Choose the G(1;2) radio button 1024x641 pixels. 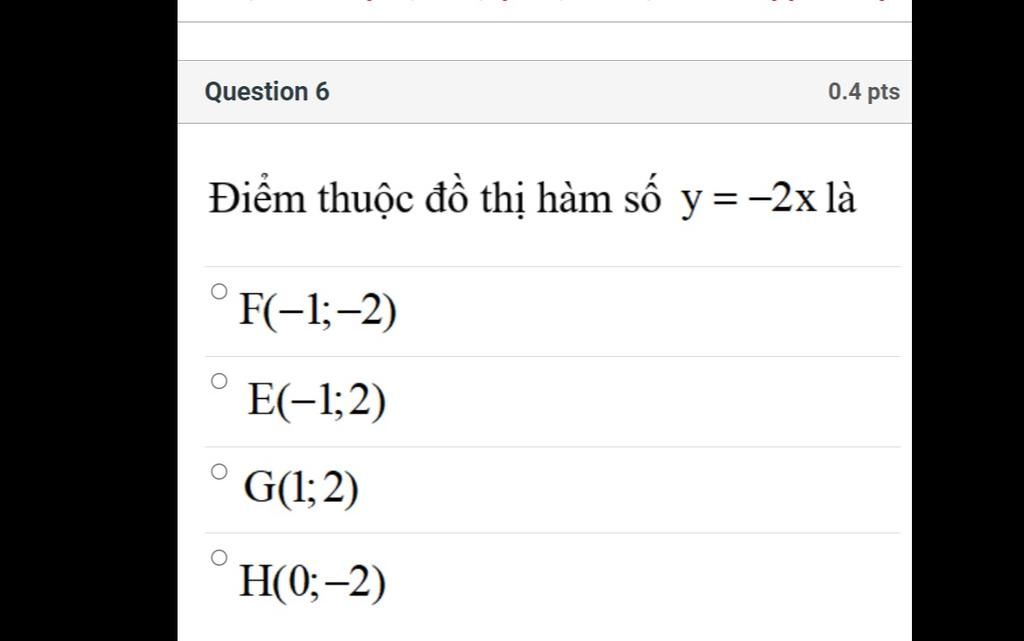point(219,471)
